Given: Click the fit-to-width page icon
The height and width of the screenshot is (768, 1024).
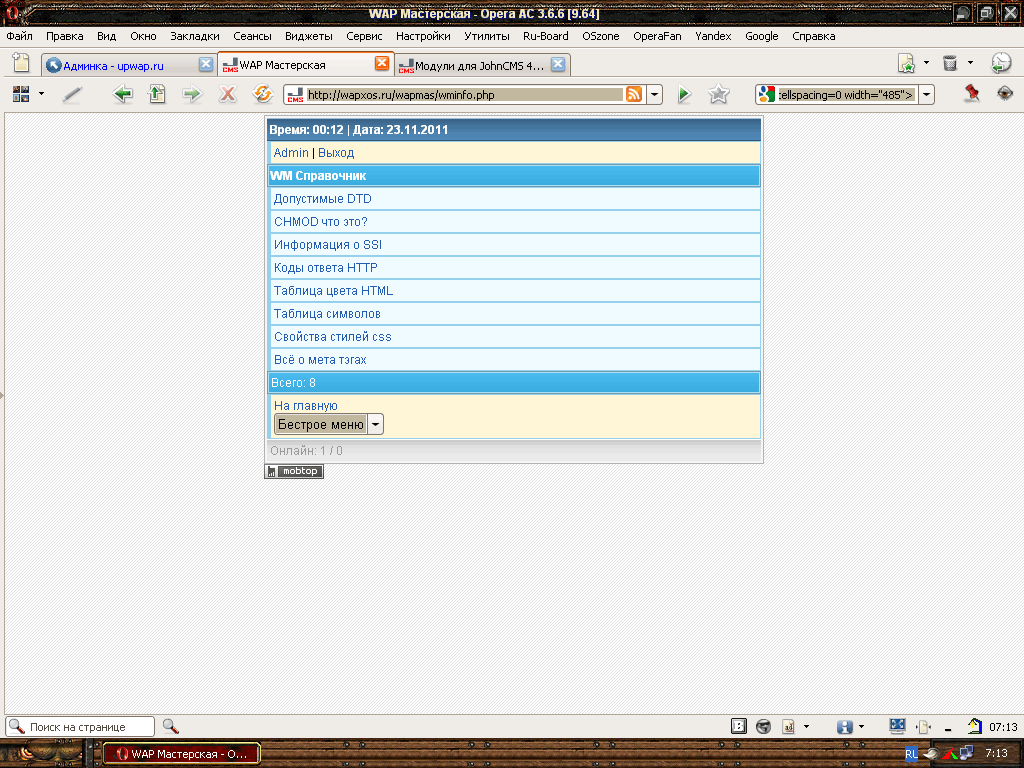Looking at the screenshot, I should 923,726.
